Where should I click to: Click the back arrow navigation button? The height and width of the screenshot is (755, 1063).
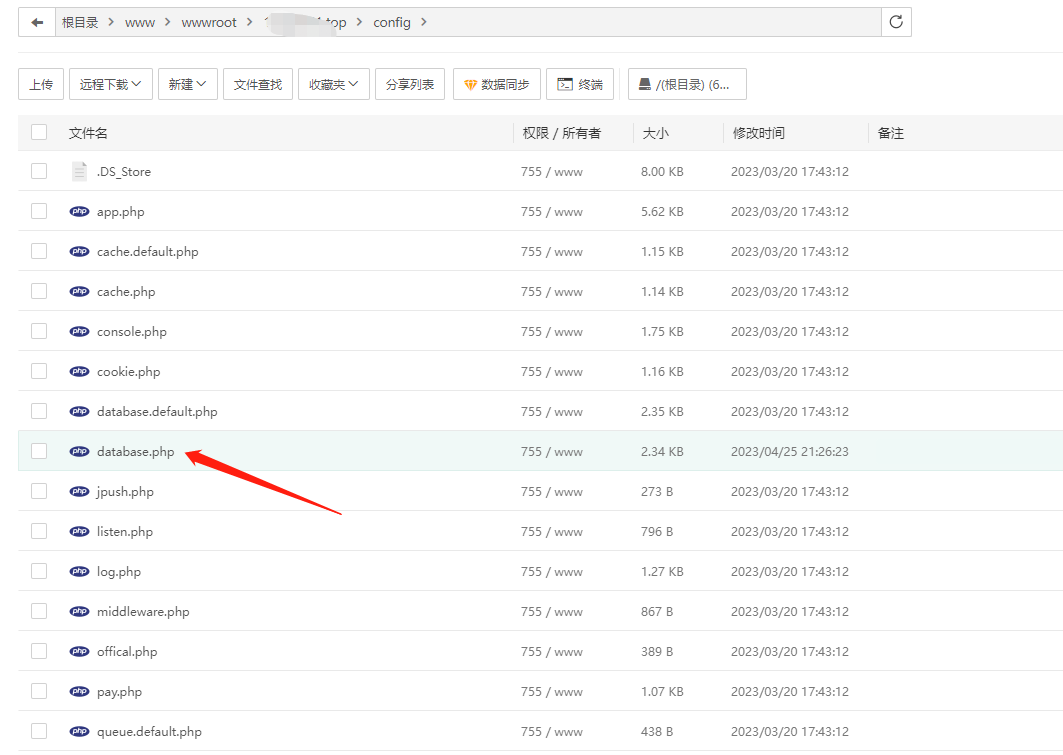37,22
